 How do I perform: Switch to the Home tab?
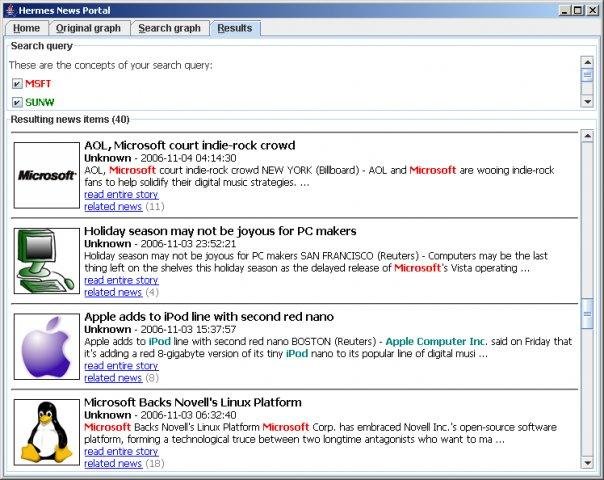pos(26,28)
